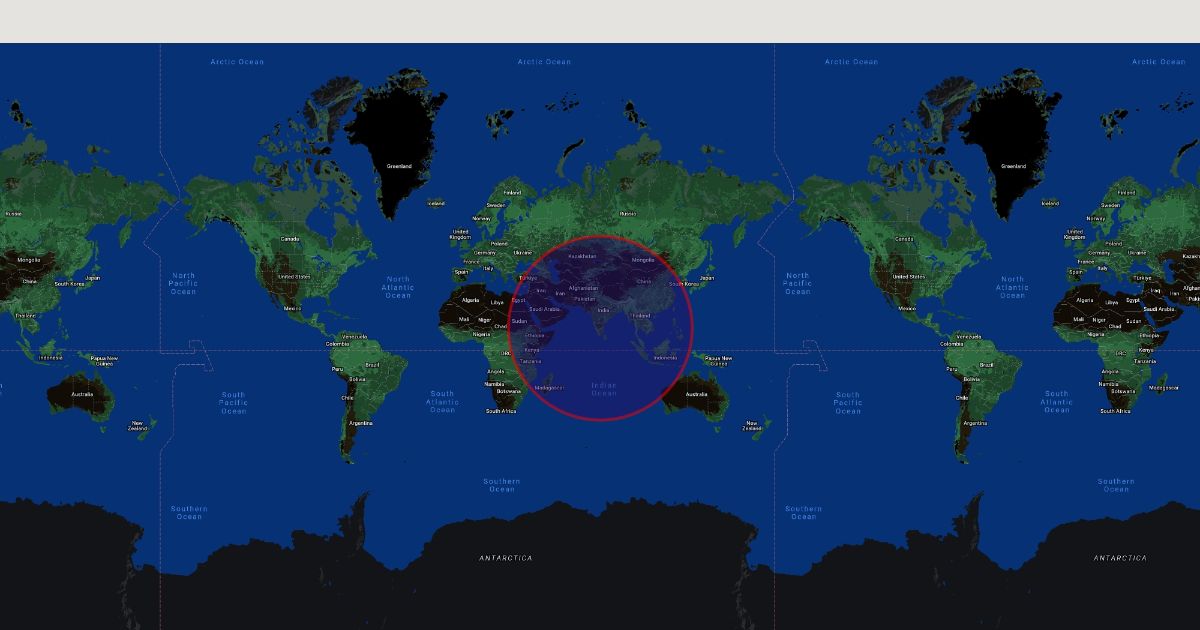The height and width of the screenshot is (630, 1200).
Task: Select Ethiopia label inside the red circle
Action: tap(536, 335)
